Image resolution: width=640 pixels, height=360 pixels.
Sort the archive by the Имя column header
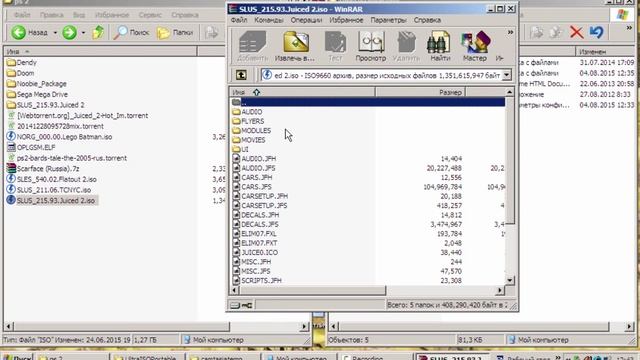[302, 92]
